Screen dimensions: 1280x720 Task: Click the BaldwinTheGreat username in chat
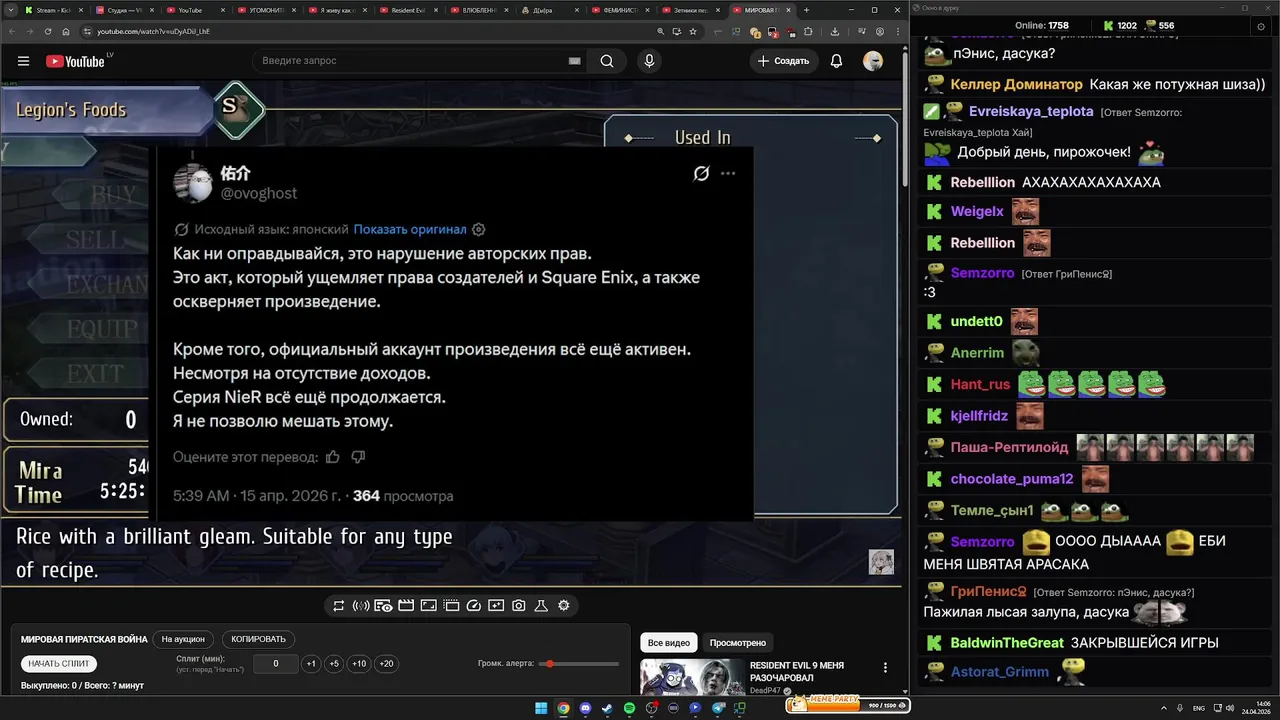click(1007, 643)
